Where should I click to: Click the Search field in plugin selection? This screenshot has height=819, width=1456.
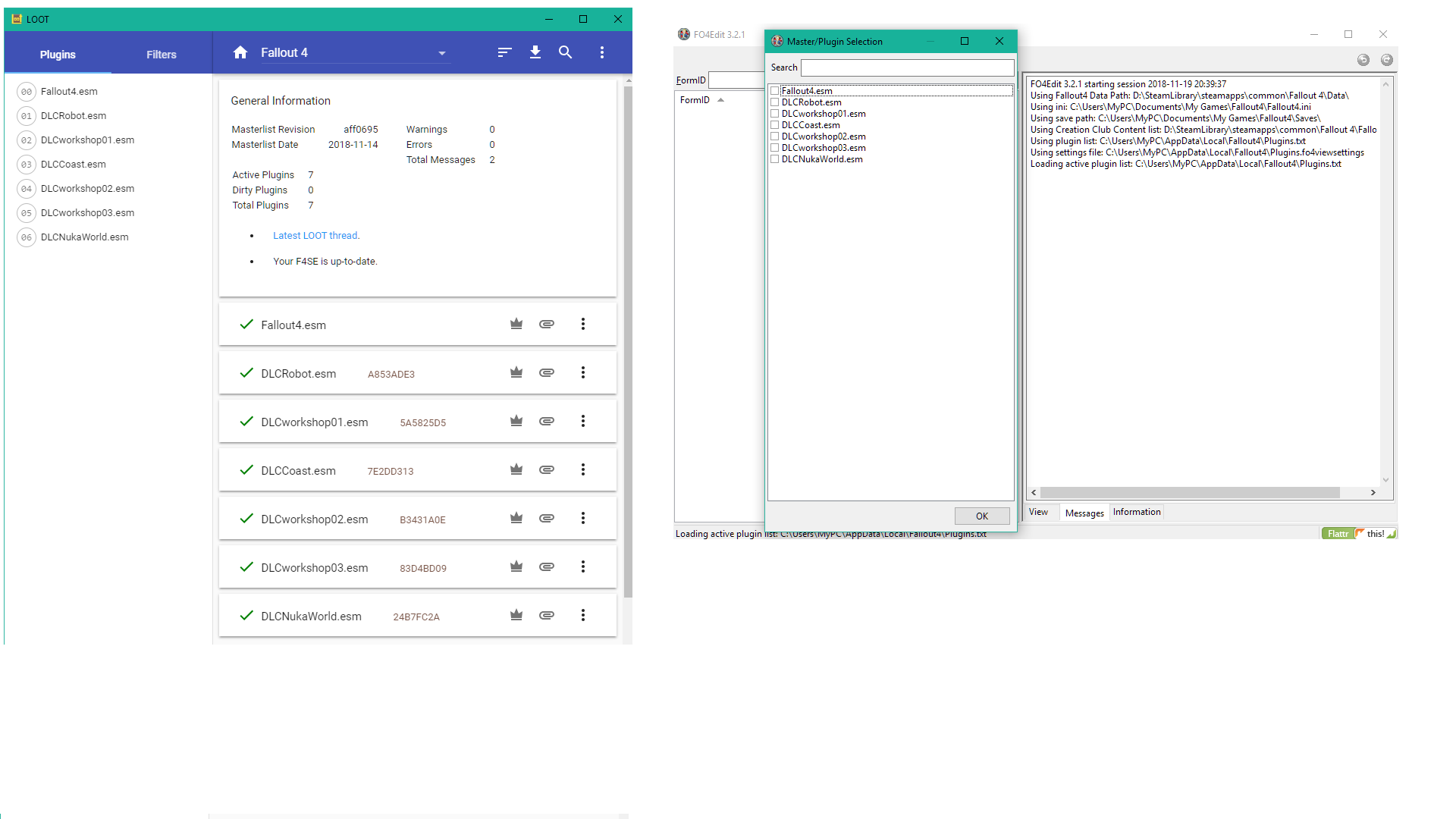pos(908,67)
